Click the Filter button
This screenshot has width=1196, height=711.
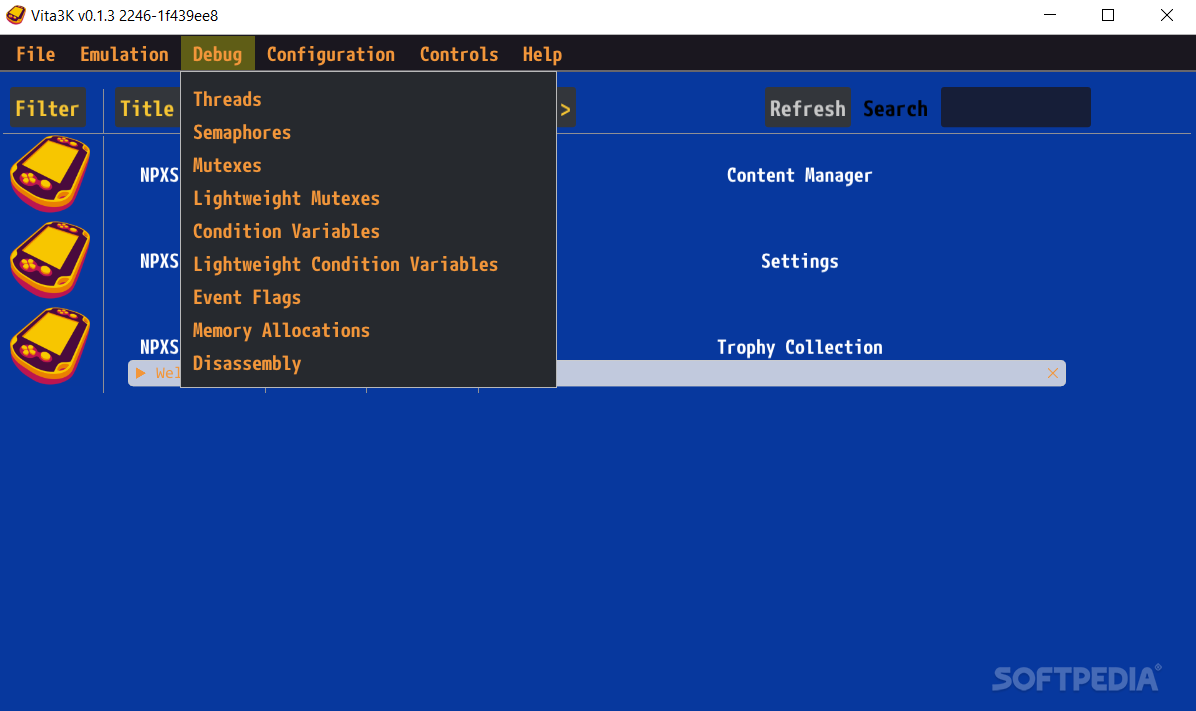[47, 108]
